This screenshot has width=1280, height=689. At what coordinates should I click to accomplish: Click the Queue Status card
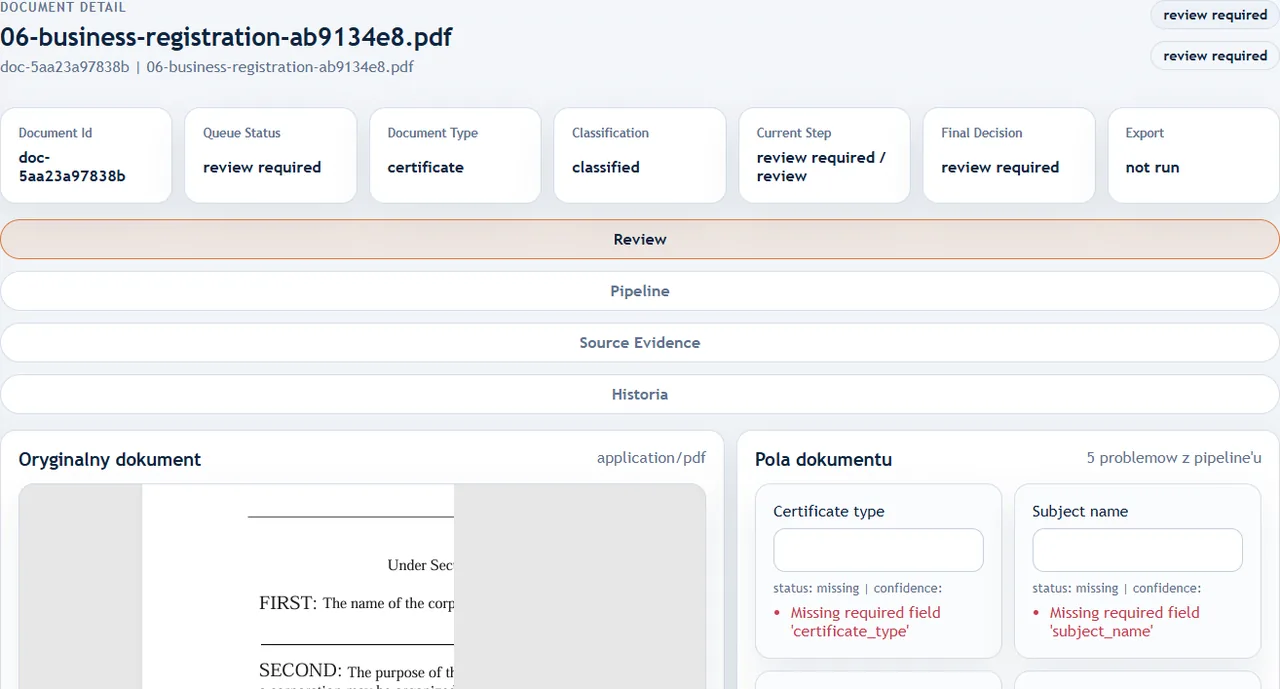pyautogui.click(x=270, y=155)
